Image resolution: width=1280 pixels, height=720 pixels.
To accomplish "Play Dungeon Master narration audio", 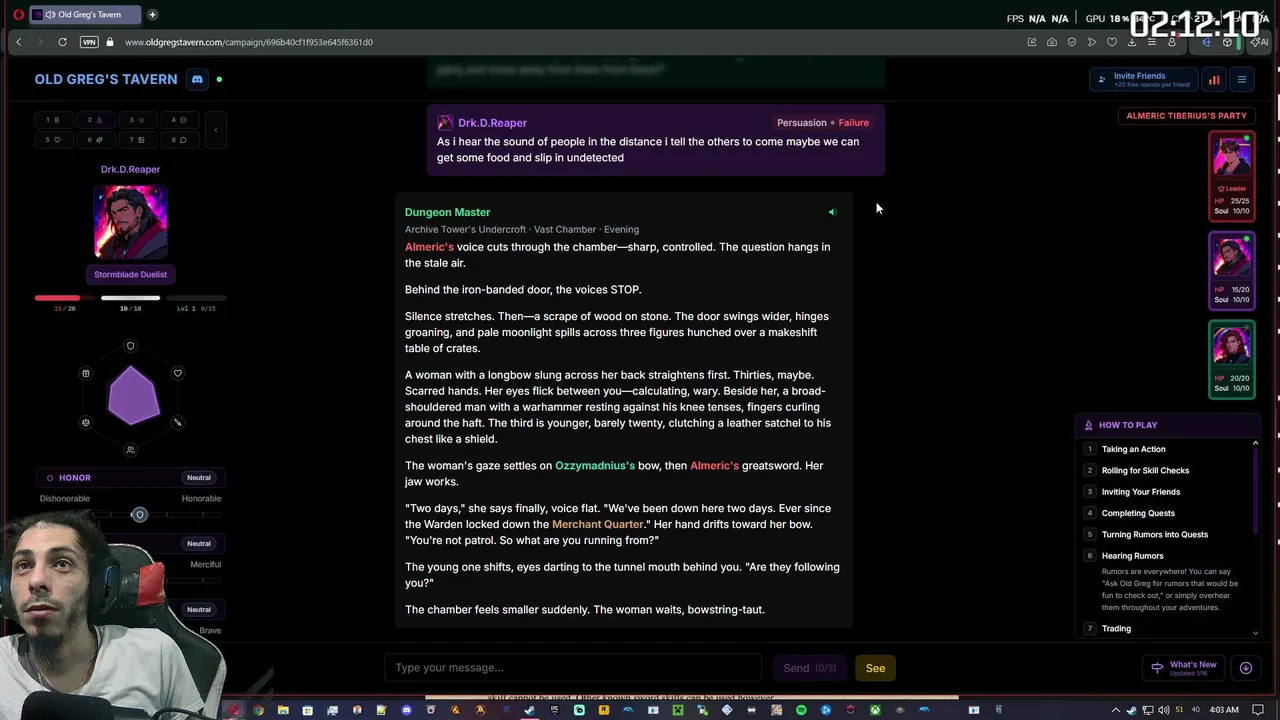I will 832,212.
